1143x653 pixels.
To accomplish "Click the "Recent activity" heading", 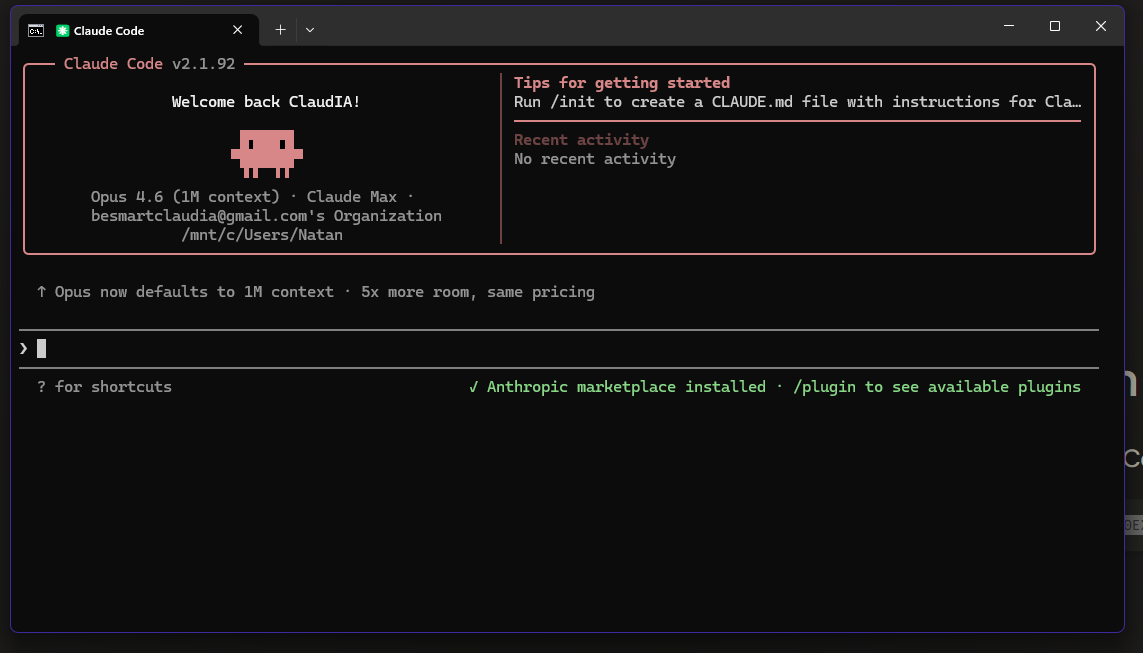I will pyautogui.click(x=581, y=140).
